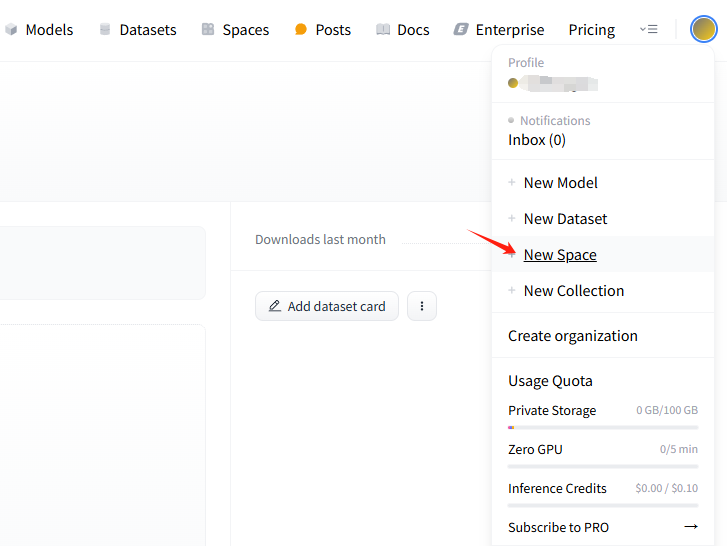
Task: Click the Models cube icon
Action: (11, 30)
